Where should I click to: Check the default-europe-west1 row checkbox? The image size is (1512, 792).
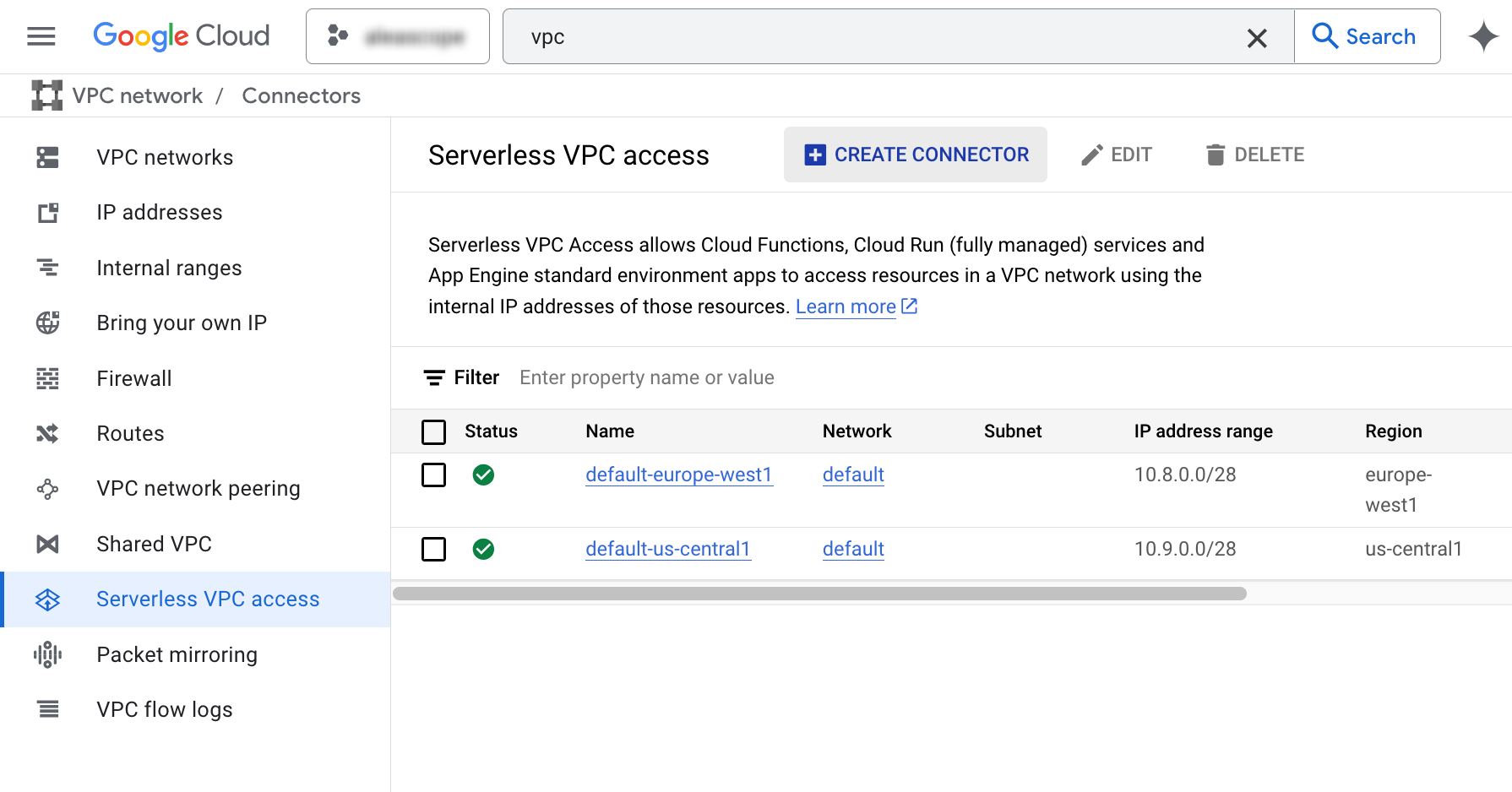tap(434, 475)
